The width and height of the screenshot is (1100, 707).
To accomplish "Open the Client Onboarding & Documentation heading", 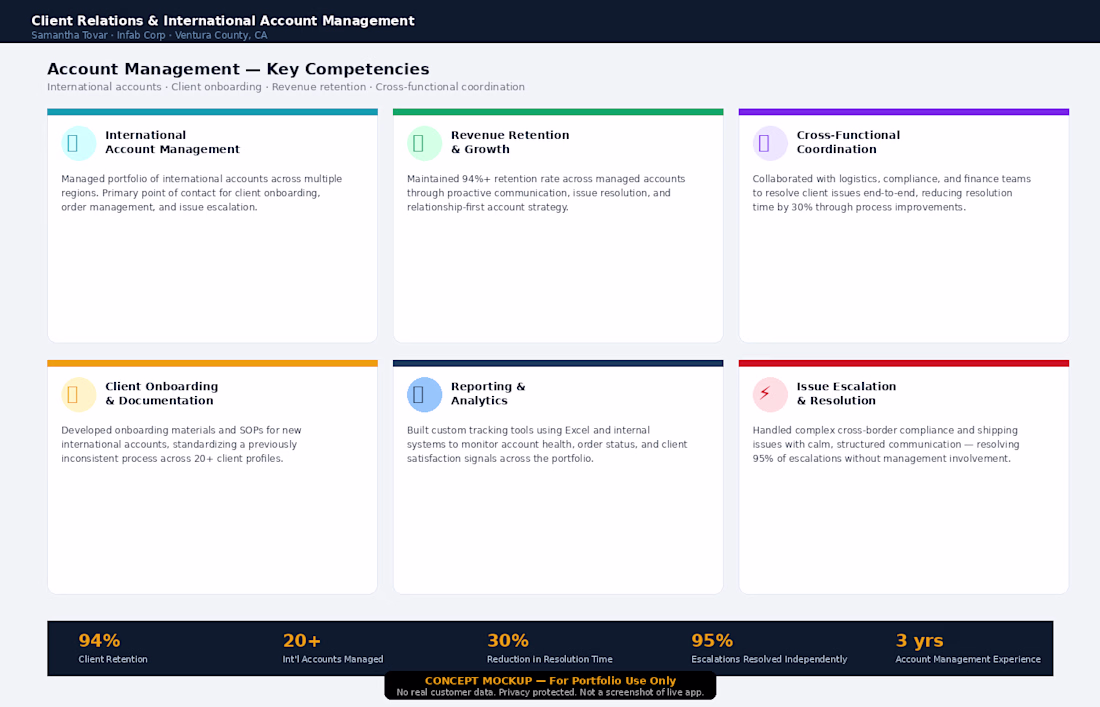I will tap(161, 393).
